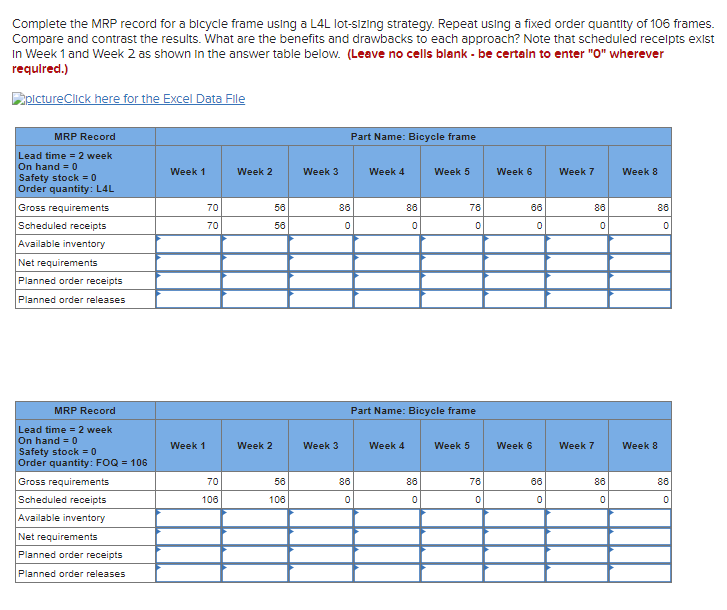The width and height of the screenshot is (727, 610).
Task: Select FOQ Net requirements cell for Week 5
Action: pyautogui.click(x=452, y=536)
